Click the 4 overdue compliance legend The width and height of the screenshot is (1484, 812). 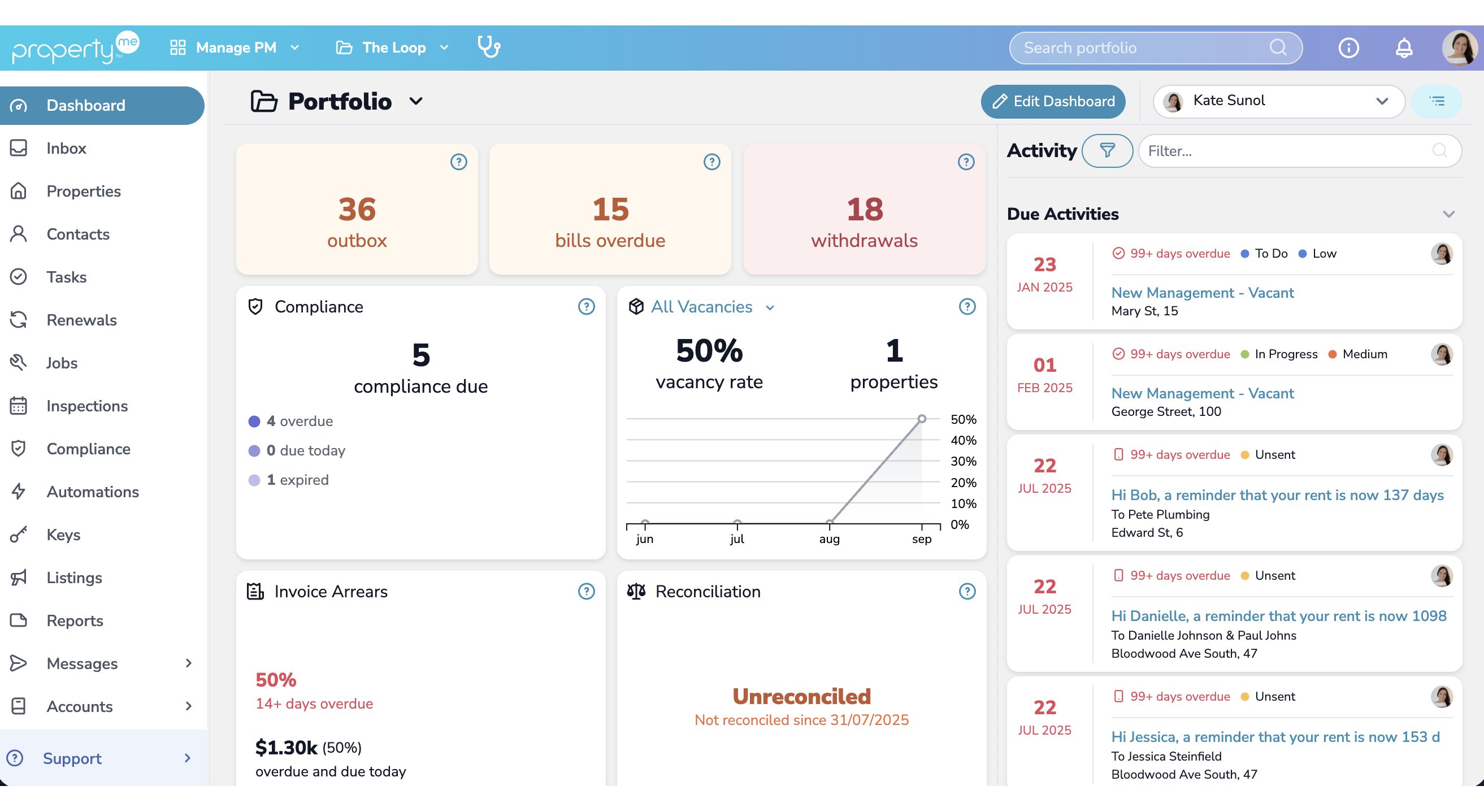[290, 421]
